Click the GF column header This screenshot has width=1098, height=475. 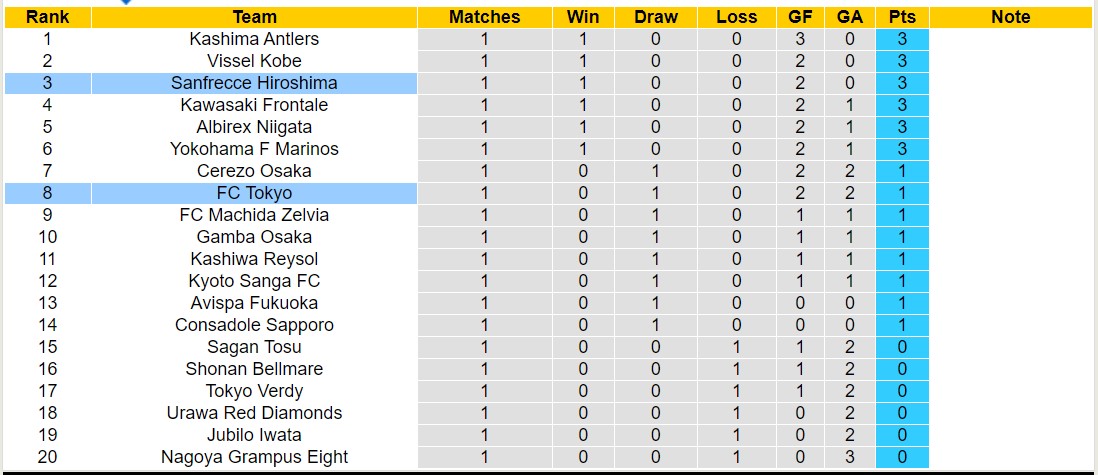pos(800,17)
